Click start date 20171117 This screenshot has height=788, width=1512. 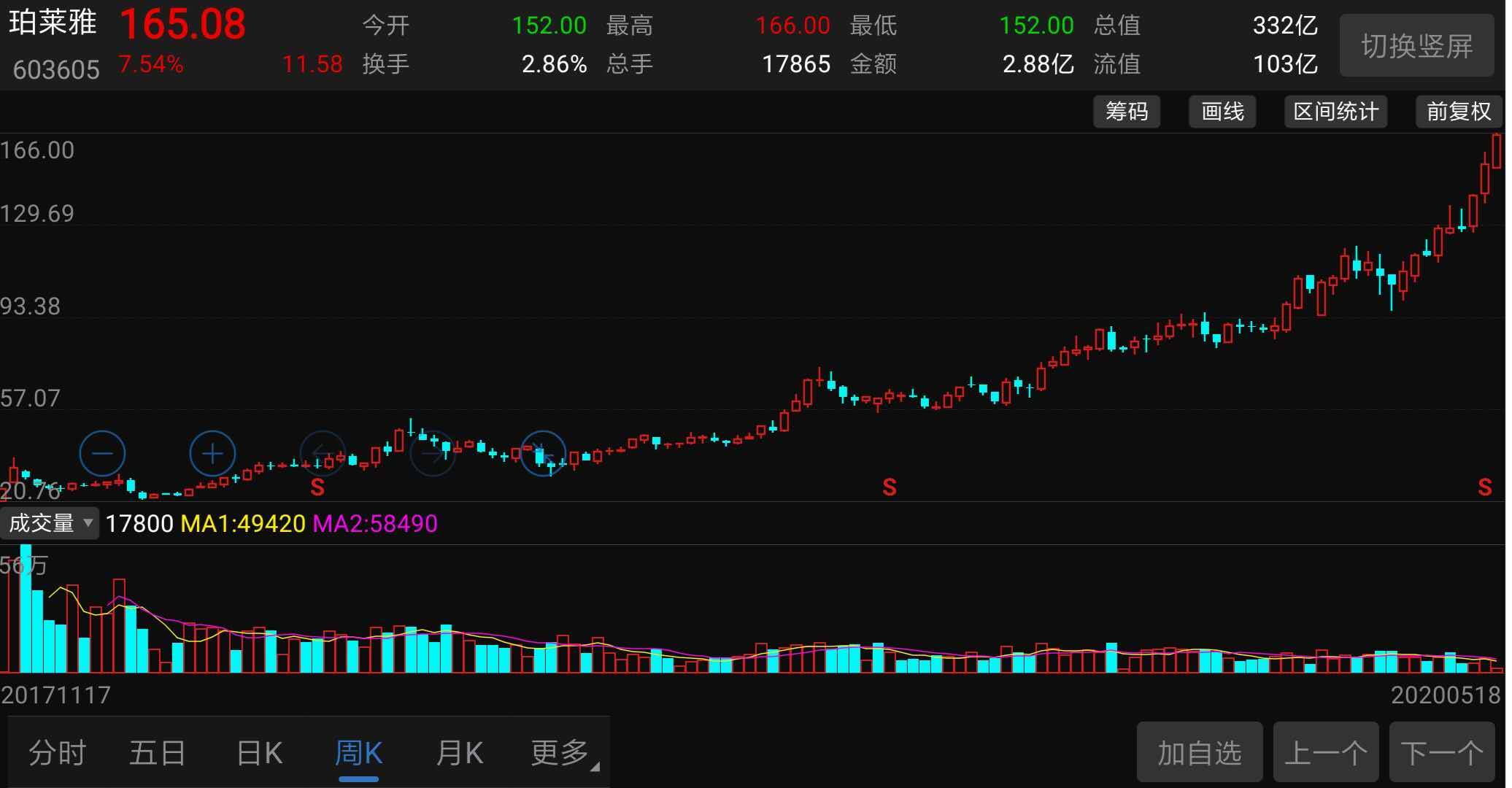pyautogui.click(x=56, y=695)
